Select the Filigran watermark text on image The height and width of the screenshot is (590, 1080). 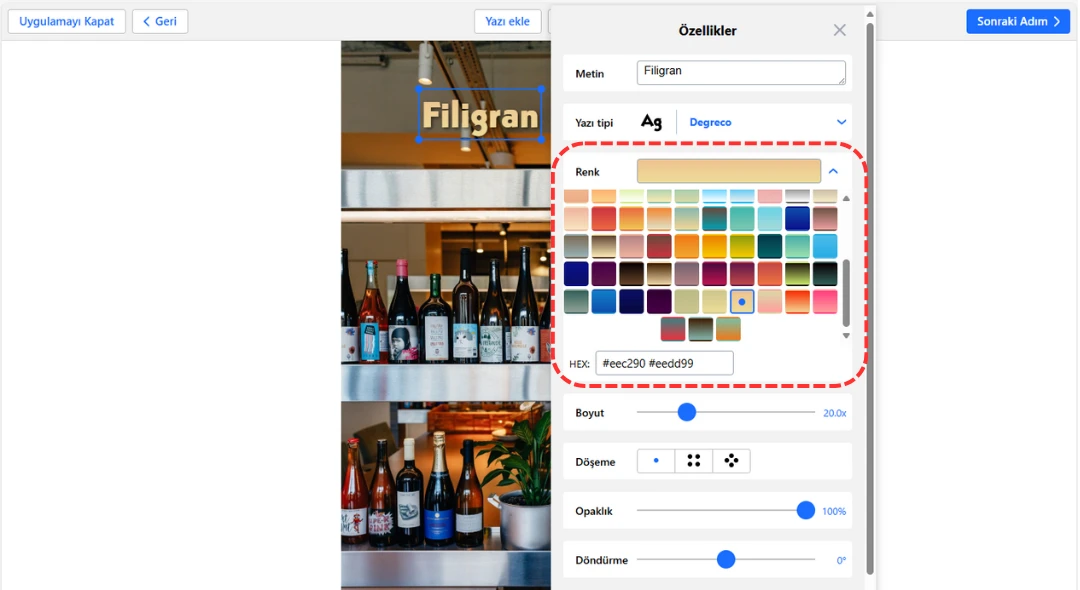[x=480, y=116]
